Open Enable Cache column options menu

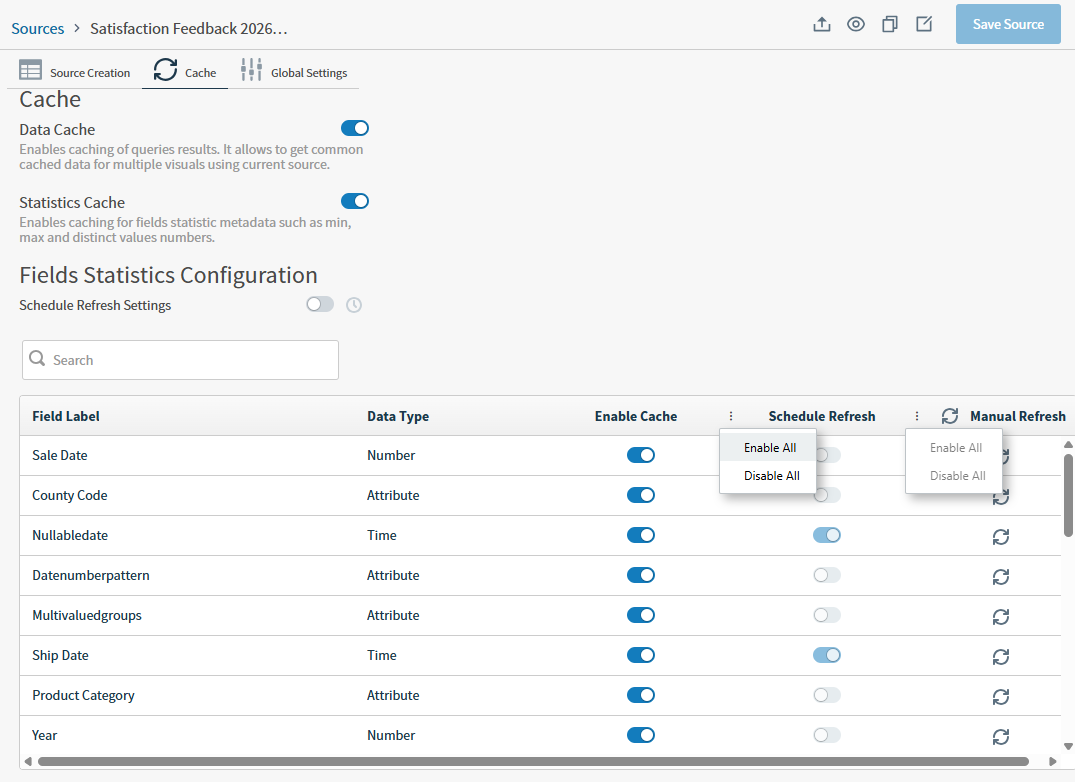click(x=731, y=416)
